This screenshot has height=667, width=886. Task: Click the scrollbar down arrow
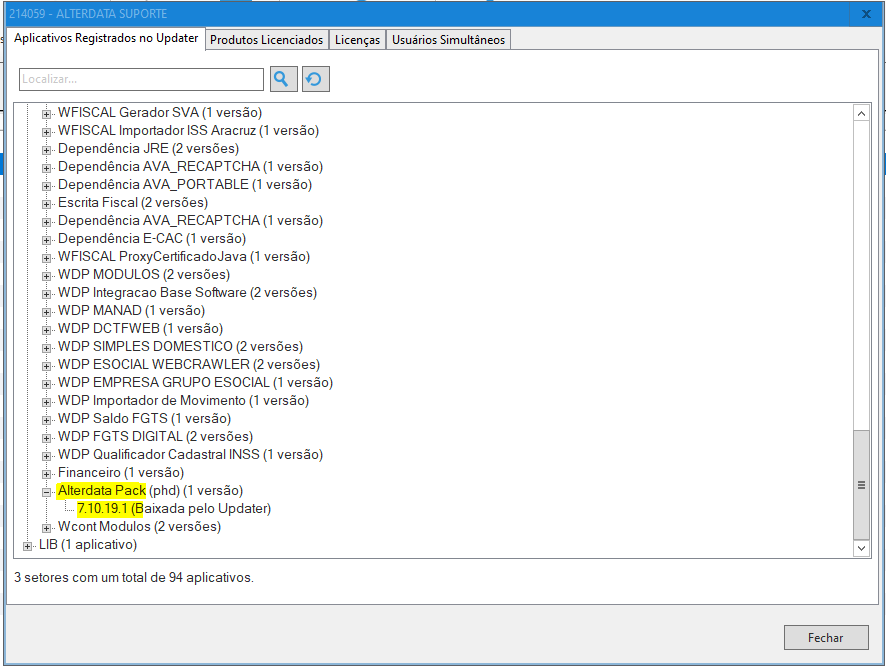[x=861, y=548]
